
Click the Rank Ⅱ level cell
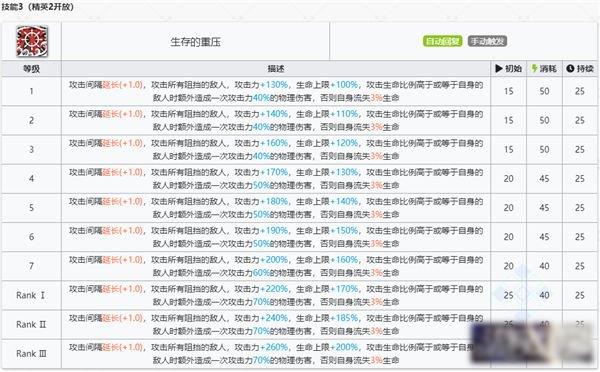click(x=31, y=324)
